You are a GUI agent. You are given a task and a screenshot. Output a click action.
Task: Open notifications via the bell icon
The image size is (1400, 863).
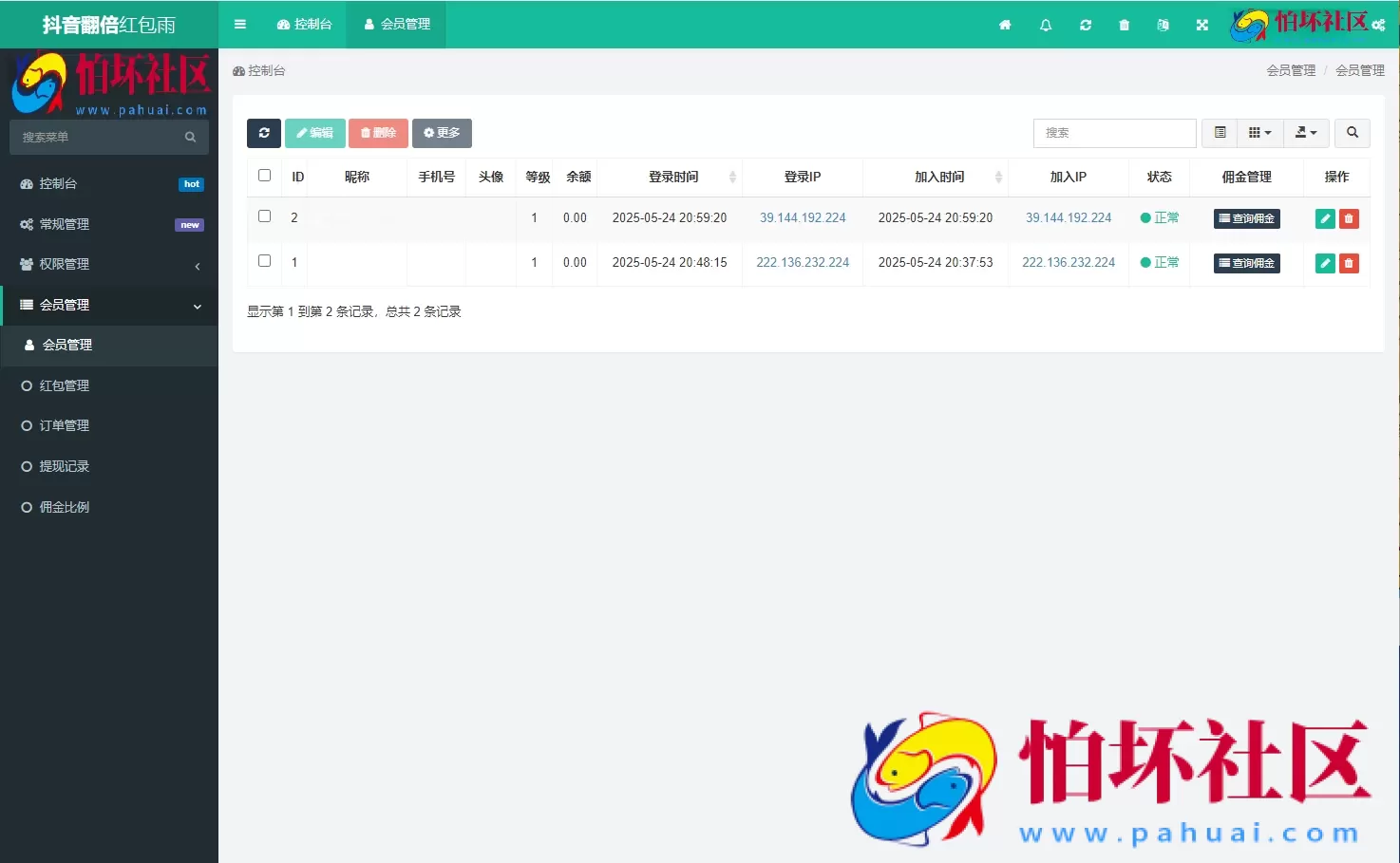pyautogui.click(x=1045, y=24)
